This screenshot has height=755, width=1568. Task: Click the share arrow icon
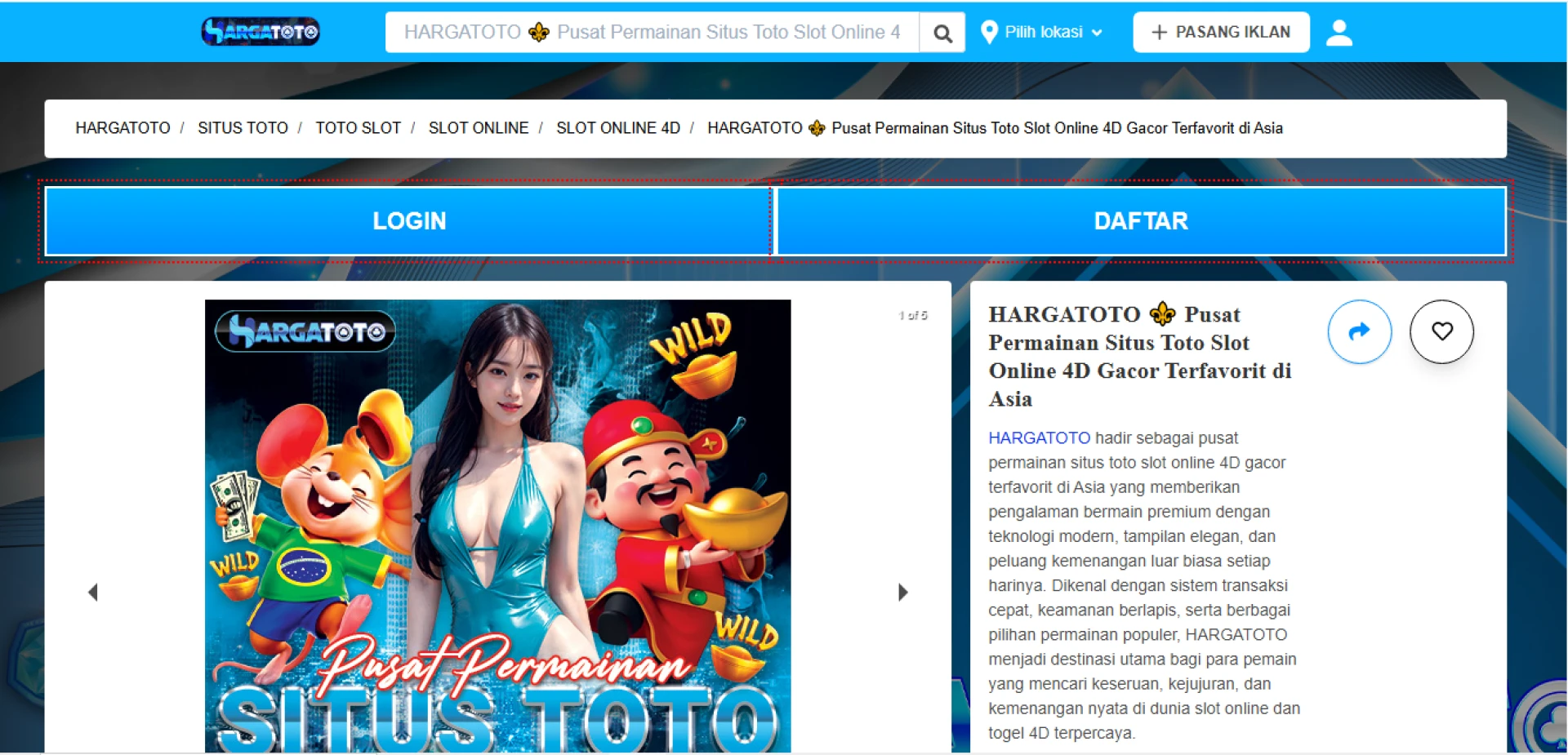(1359, 331)
